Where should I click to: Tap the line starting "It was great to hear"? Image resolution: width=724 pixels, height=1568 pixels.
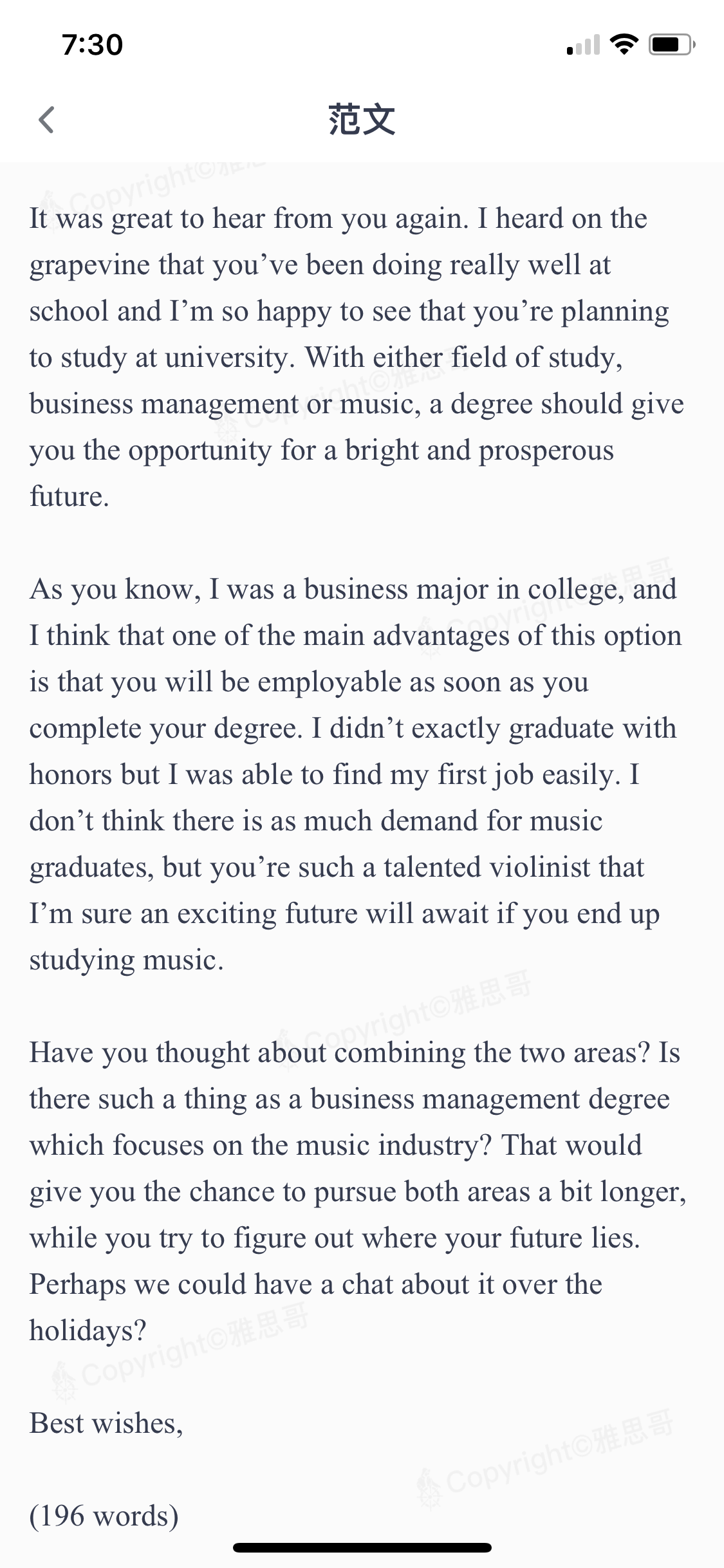click(x=338, y=219)
